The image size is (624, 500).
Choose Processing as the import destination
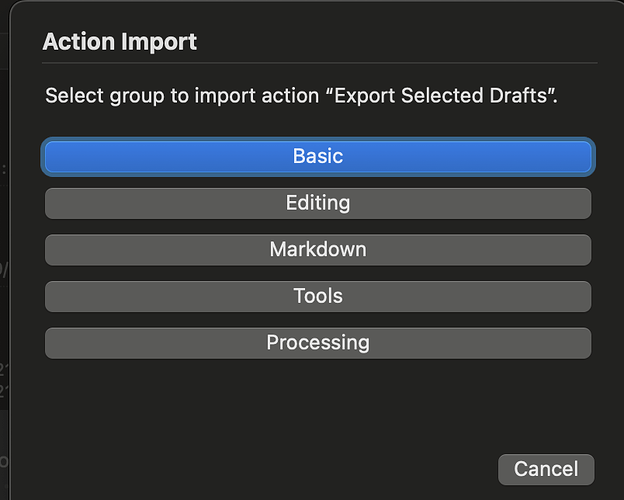(318, 342)
